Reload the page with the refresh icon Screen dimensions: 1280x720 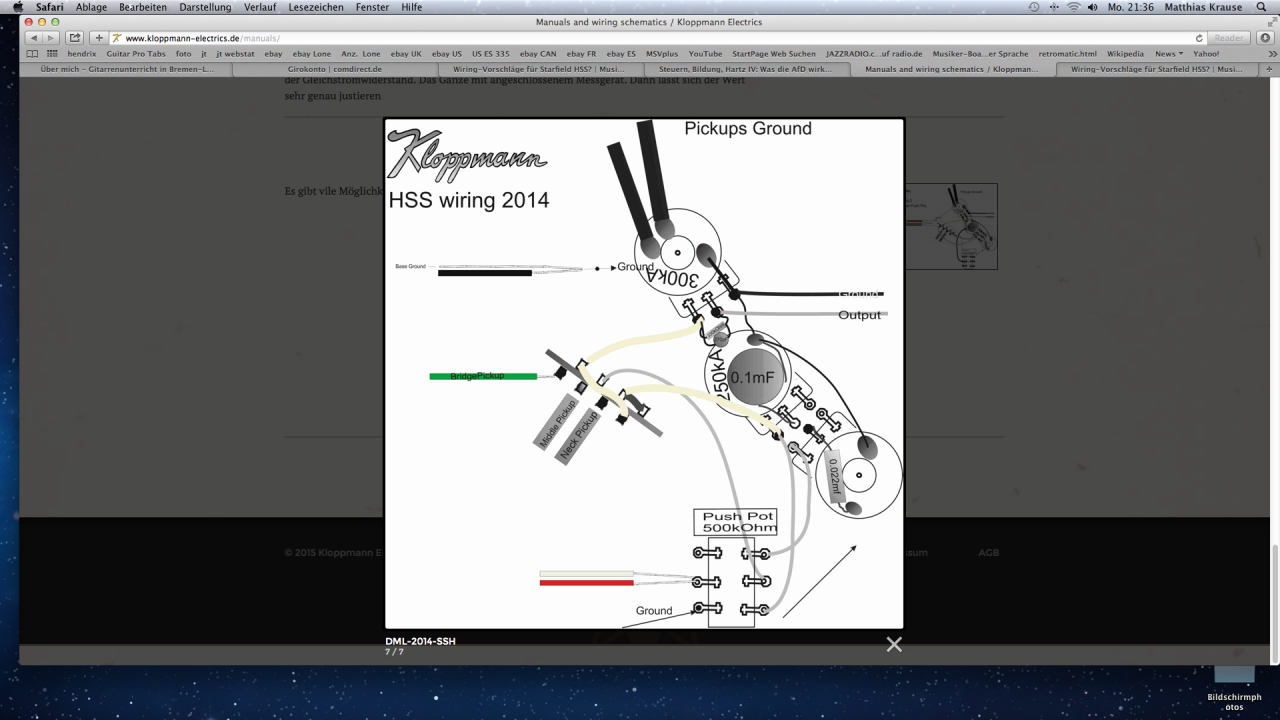tap(1199, 38)
